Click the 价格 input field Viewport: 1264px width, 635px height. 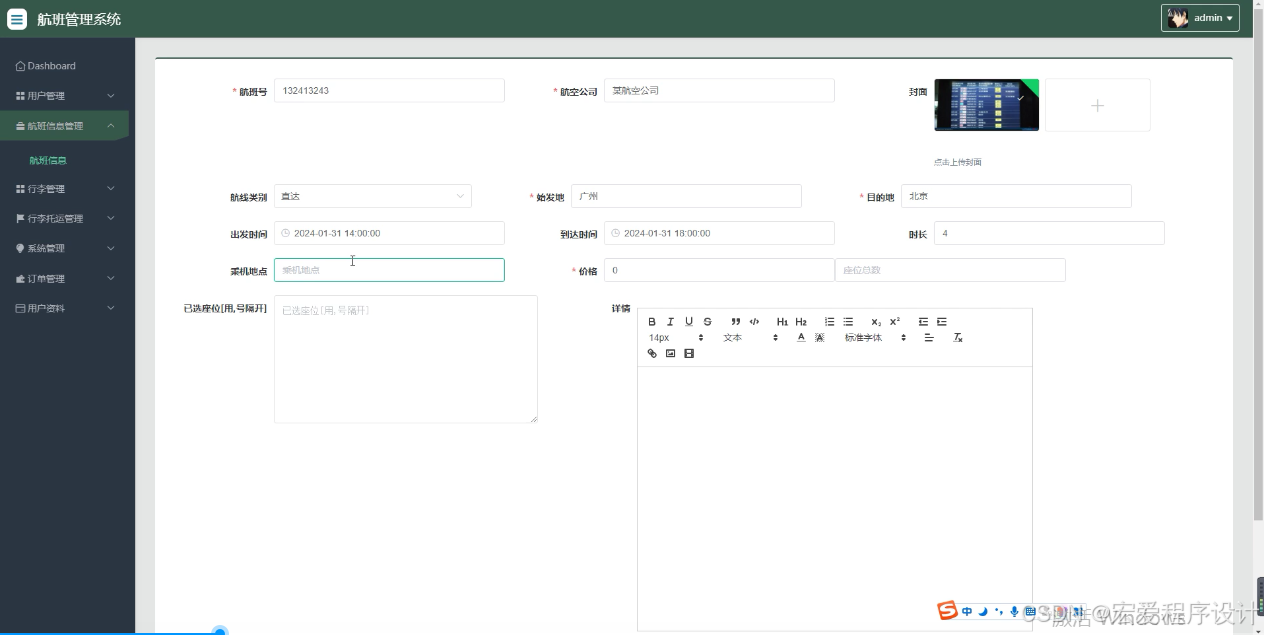click(719, 270)
